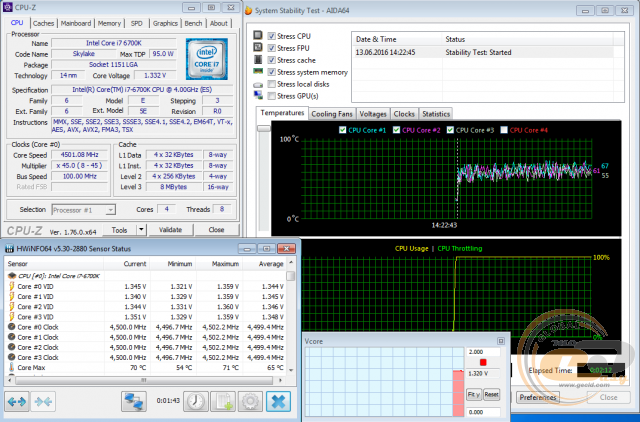The height and width of the screenshot is (422, 640).
Task: Open the About tab in CPU-Z
Action: coord(219,23)
